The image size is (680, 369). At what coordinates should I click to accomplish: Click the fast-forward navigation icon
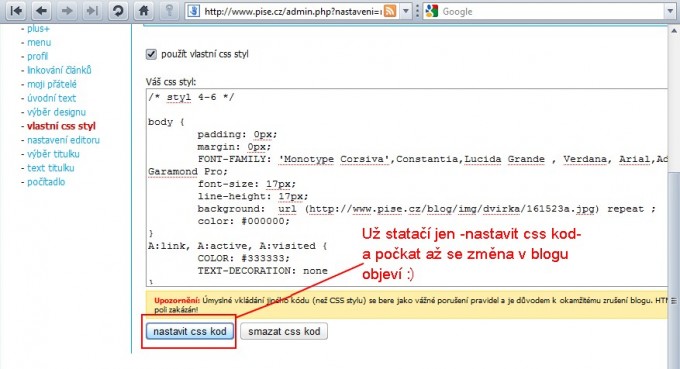click(x=92, y=11)
